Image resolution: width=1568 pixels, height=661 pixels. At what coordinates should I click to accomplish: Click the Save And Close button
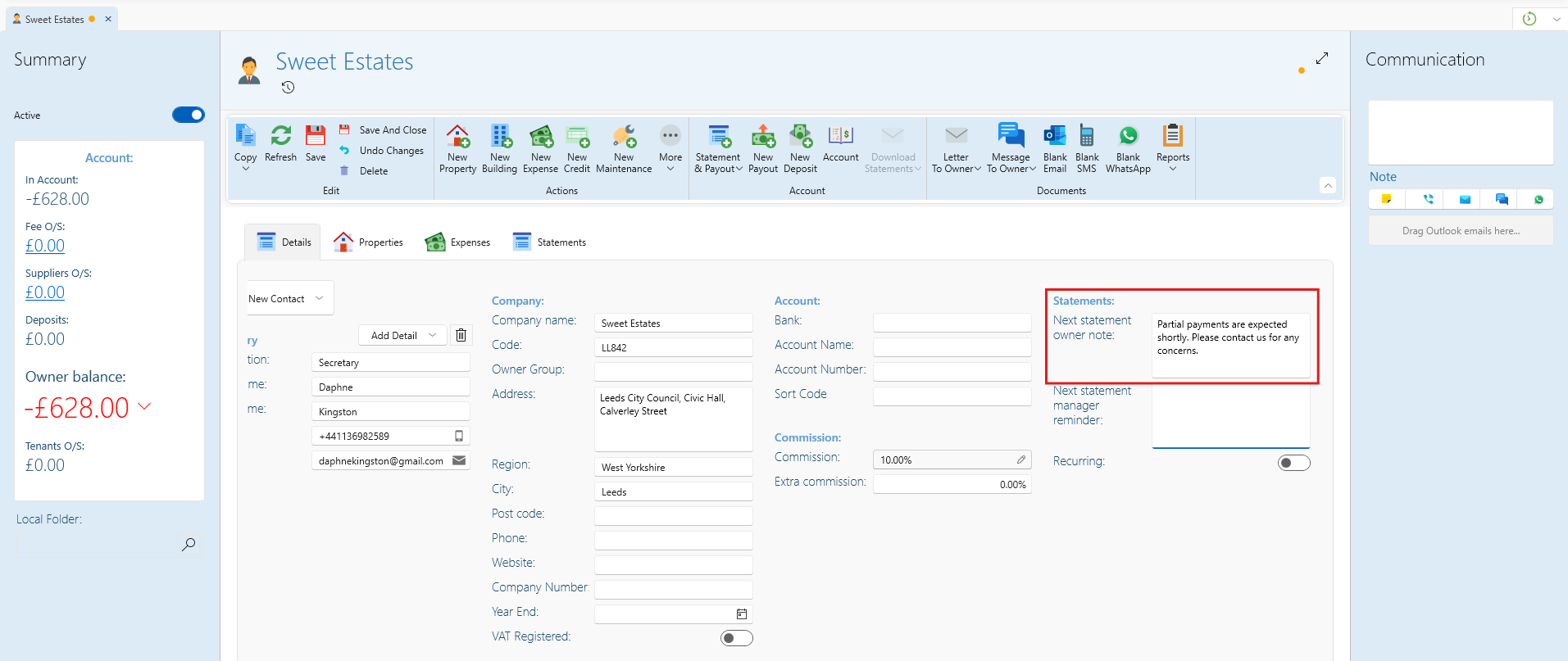[384, 130]
